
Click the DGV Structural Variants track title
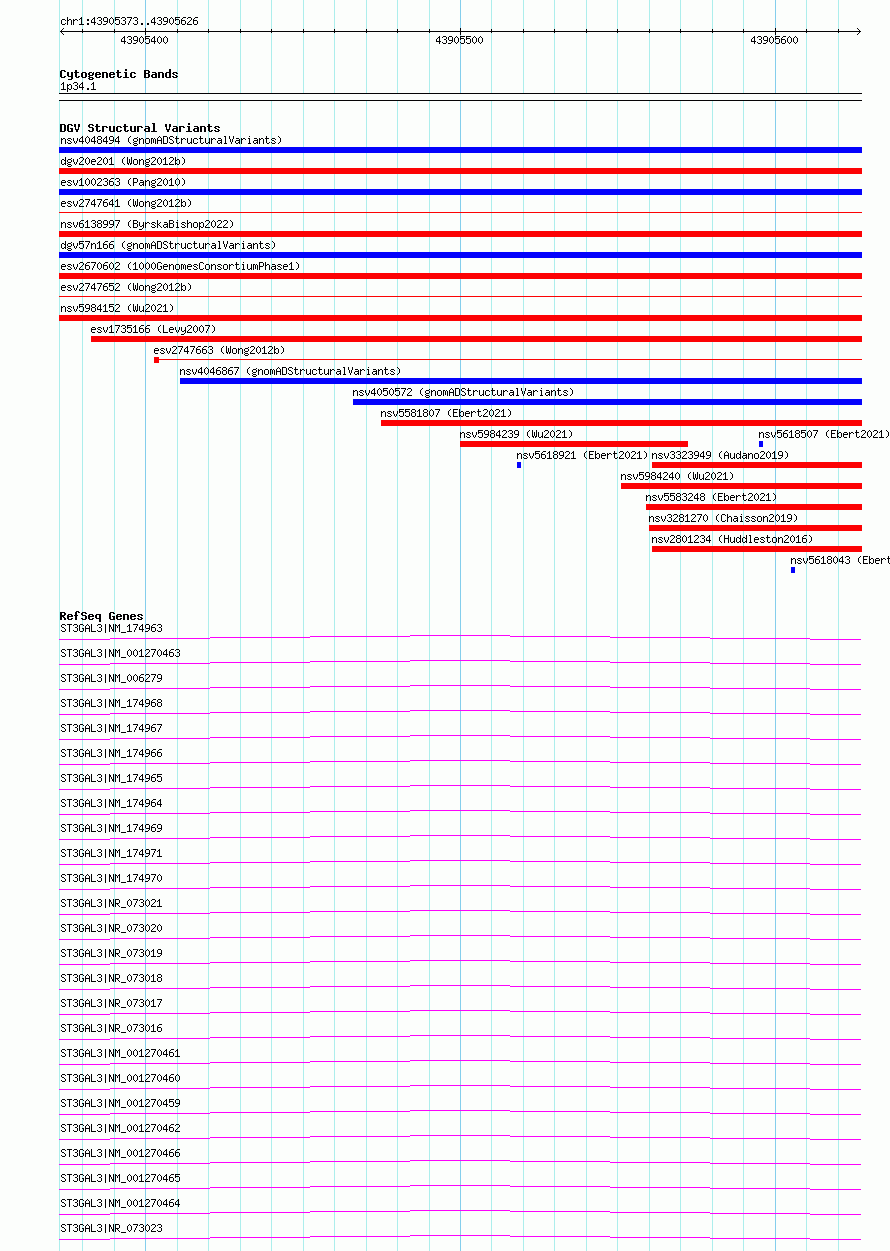coord(140,128)
